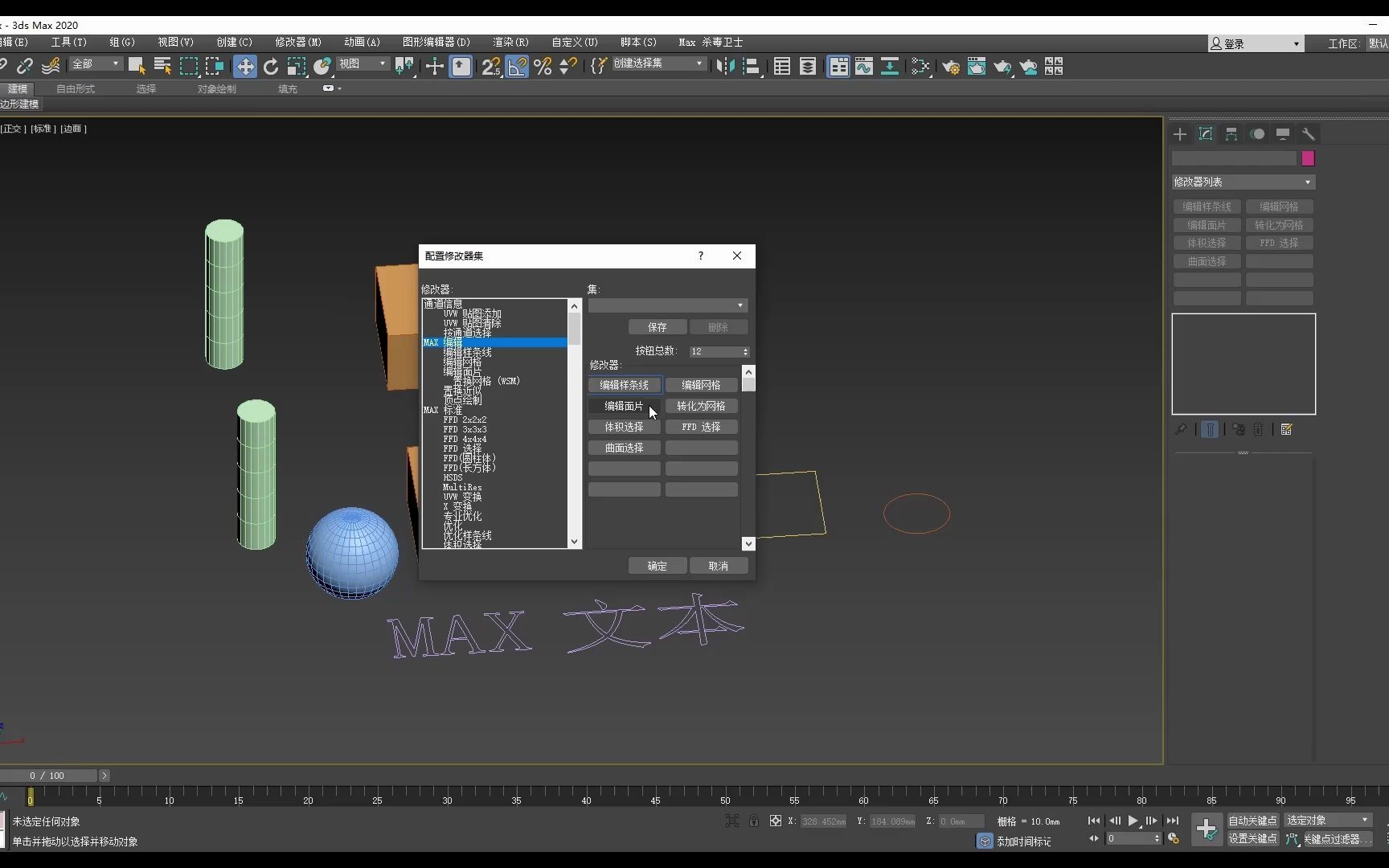
Task: Open the 动画 menu
Action: point(361,43)
